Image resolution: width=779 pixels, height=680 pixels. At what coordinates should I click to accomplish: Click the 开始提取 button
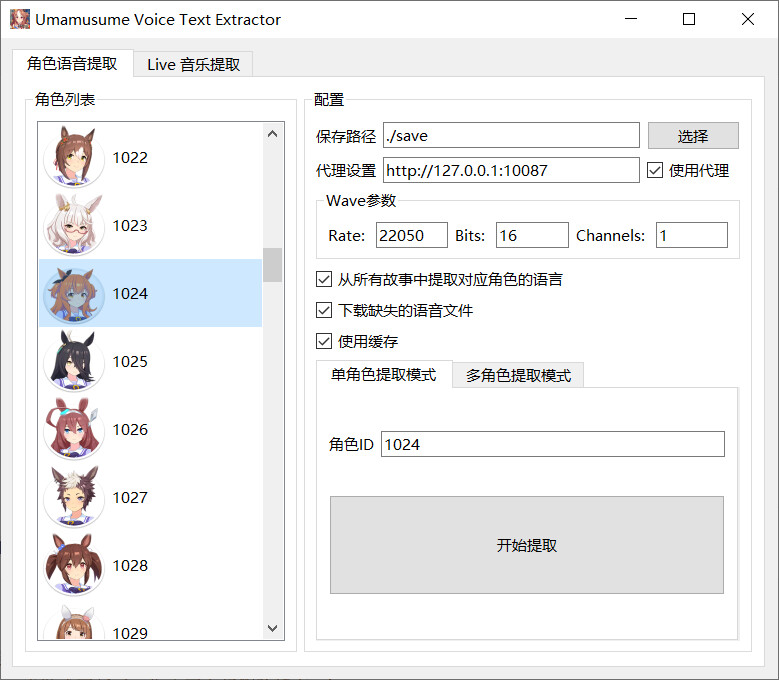(527, 545)
